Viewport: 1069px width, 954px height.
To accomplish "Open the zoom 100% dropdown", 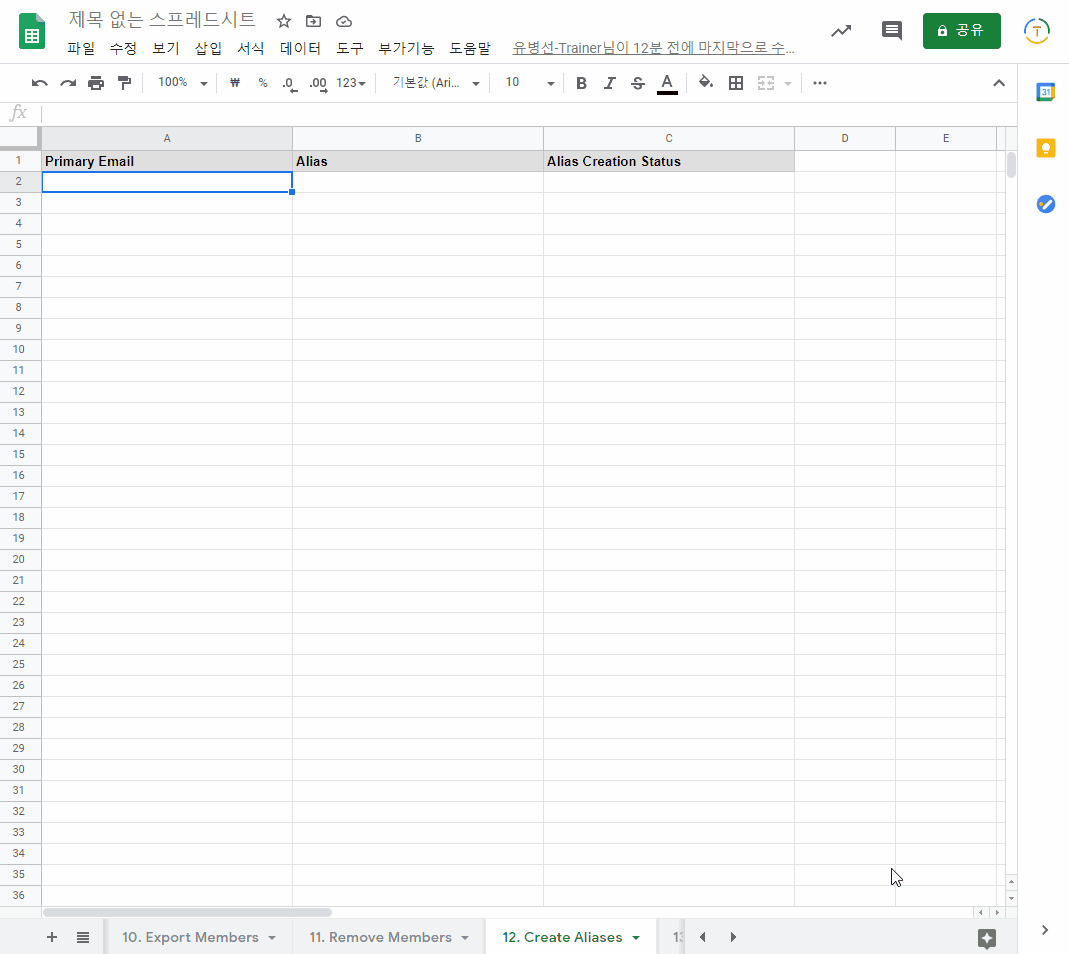I will pos(183,83).
